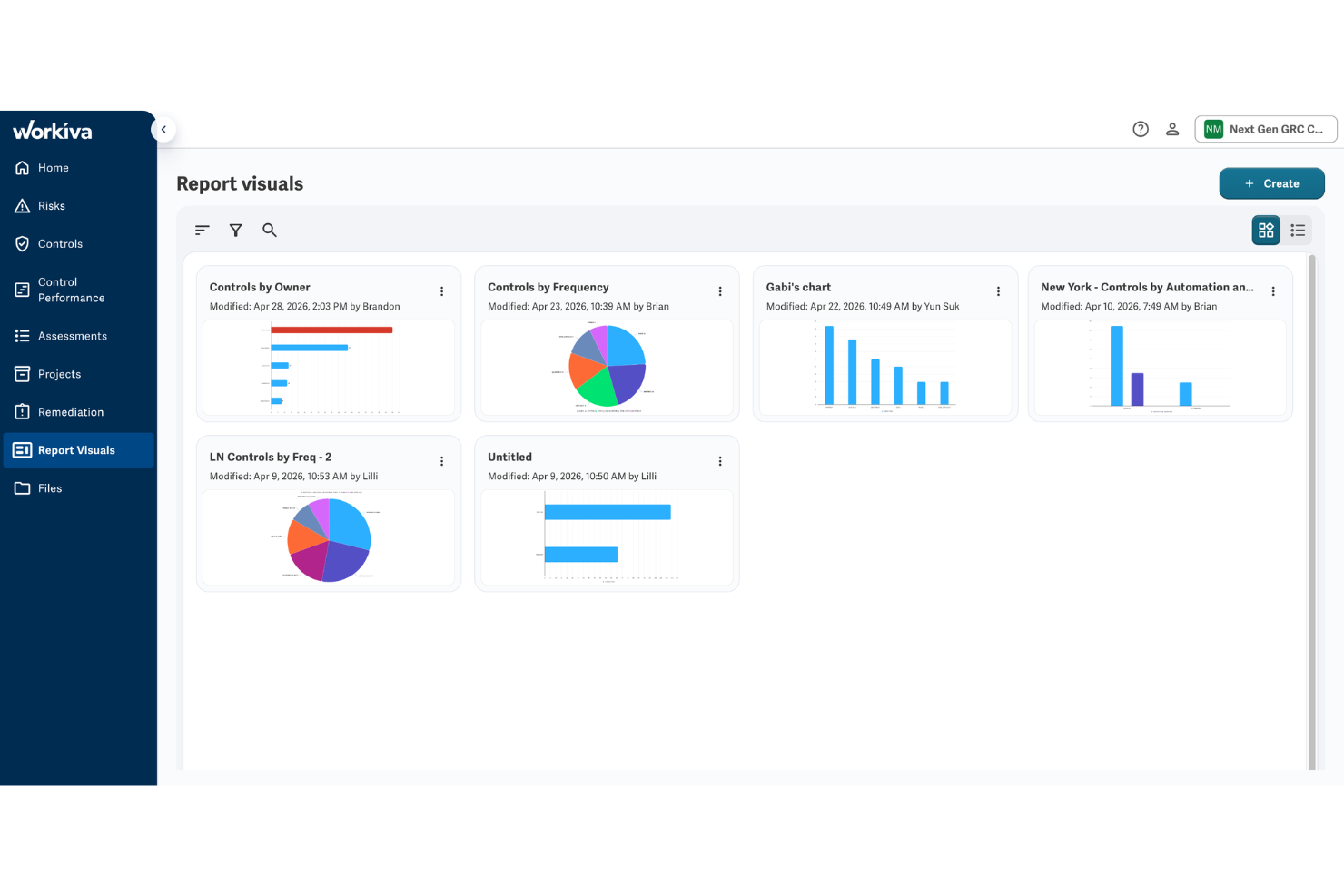Viewport: 1344px width, 896px height.
Task: Click 'Modified: Apr 22, 2026, 10:49 AM by Yun Suk'
Action: (863, 307)
